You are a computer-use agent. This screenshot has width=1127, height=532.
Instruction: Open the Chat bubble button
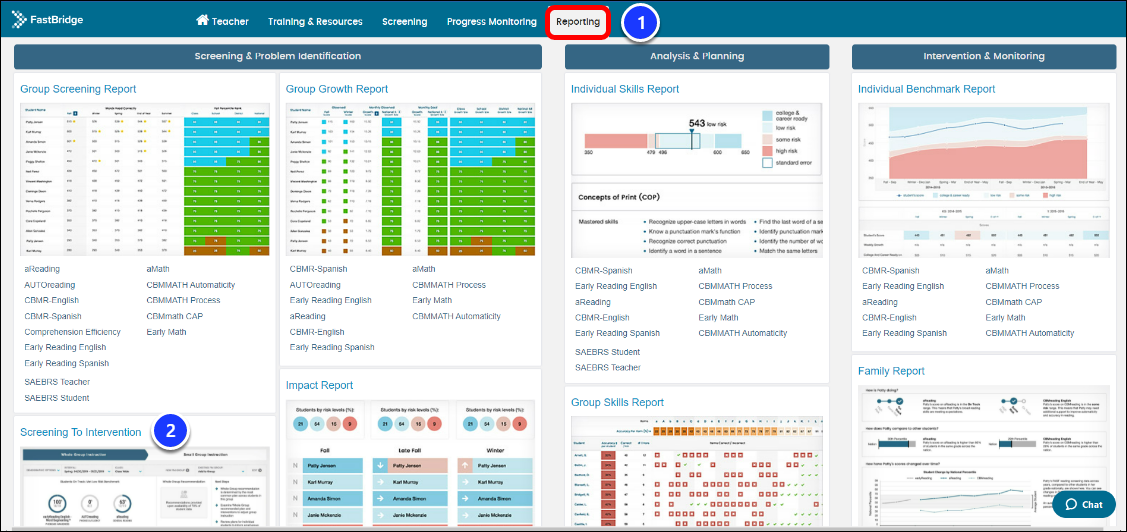1083,504
